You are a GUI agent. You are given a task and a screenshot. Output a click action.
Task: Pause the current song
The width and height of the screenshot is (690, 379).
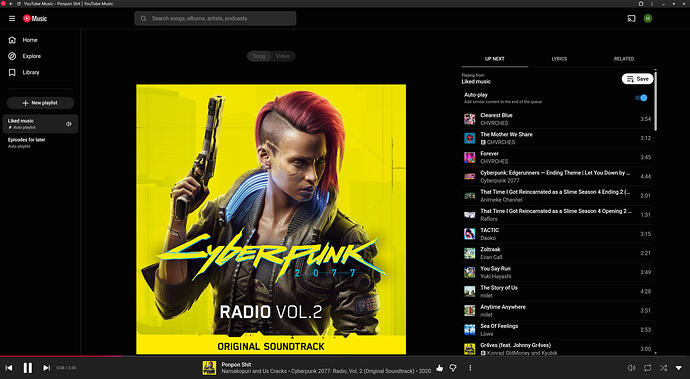click(28, 368)
